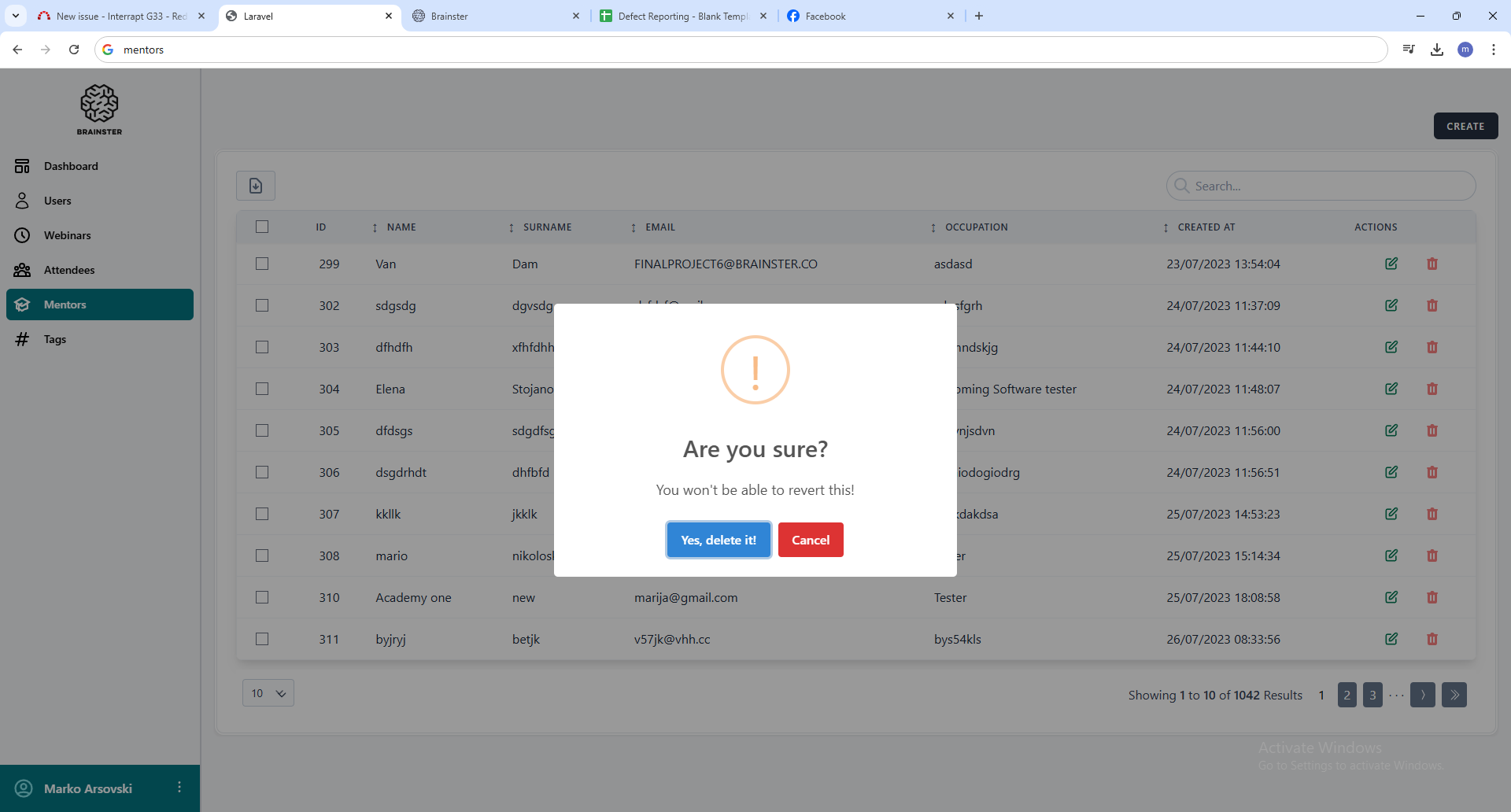
Task: Open the user menu dots beside Marko Arsovski
Action: pyautogui.click(x=179, y=788)
